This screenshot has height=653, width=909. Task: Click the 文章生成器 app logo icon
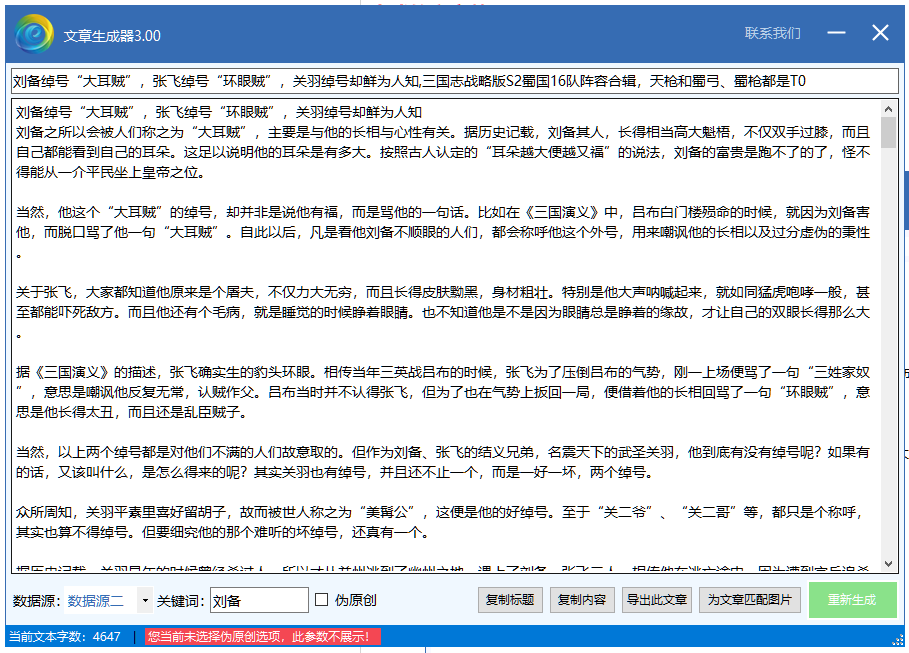point(34,34)
